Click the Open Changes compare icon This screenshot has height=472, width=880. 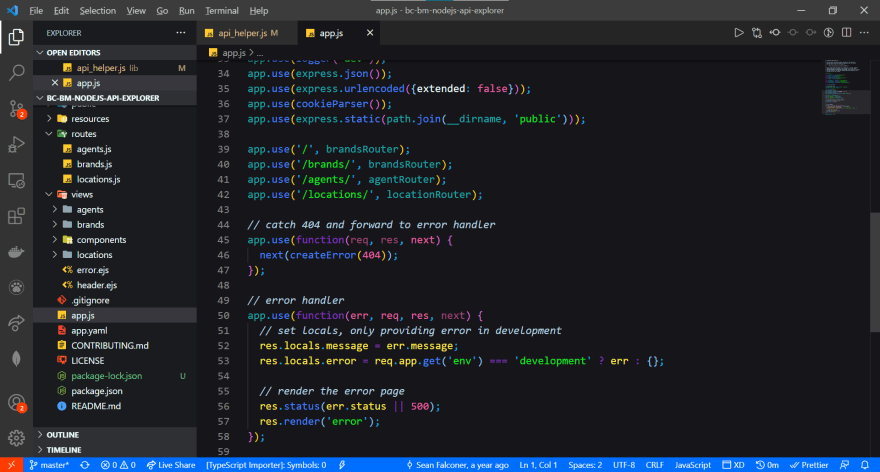tap(757, 33)
